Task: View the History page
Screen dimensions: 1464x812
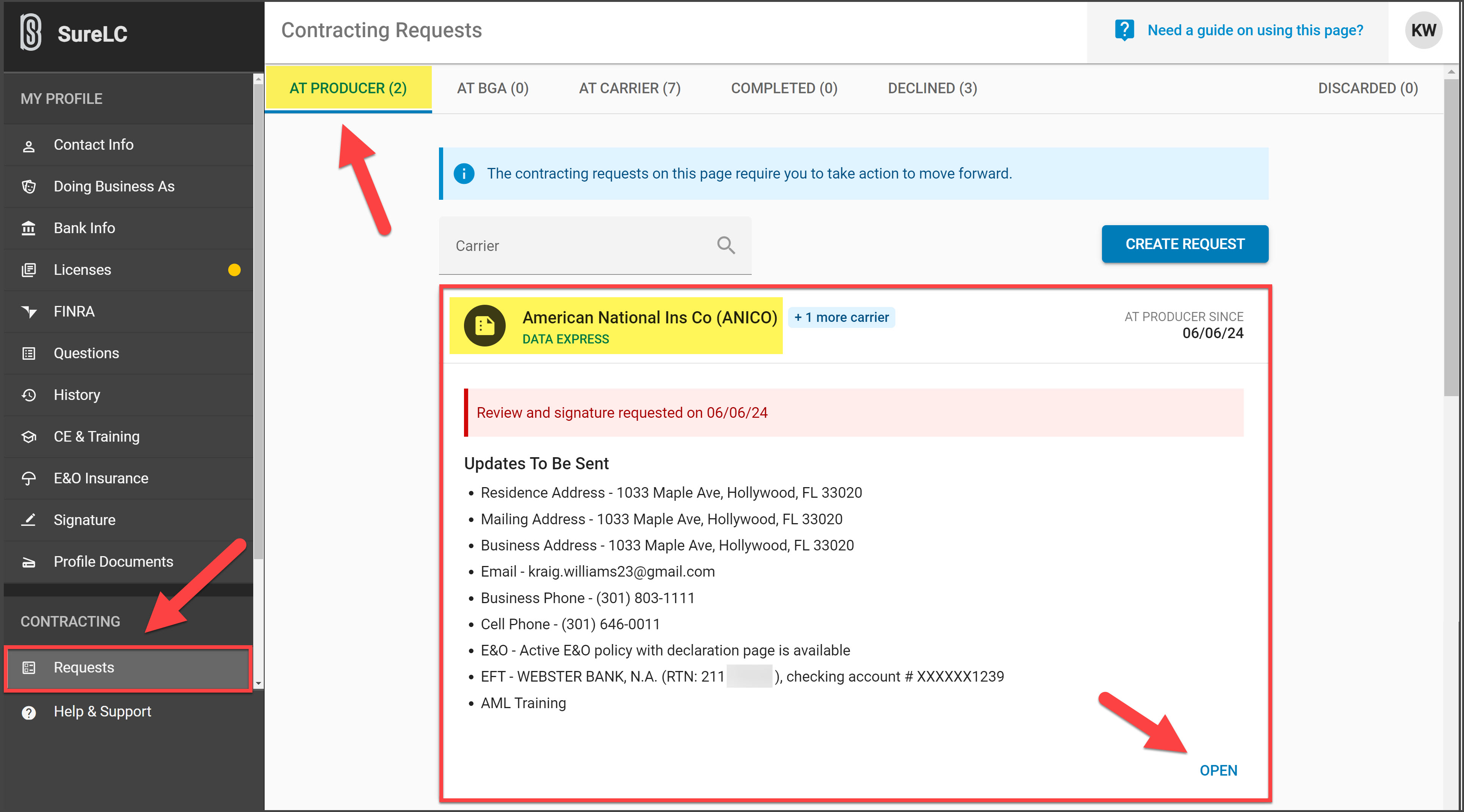Action: point(129,395)
